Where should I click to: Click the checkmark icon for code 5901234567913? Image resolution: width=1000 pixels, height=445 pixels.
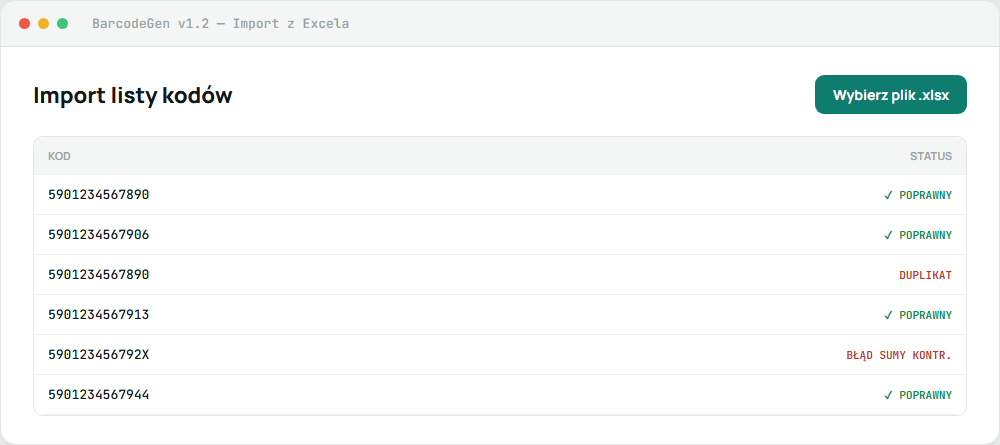pos(888,315)
